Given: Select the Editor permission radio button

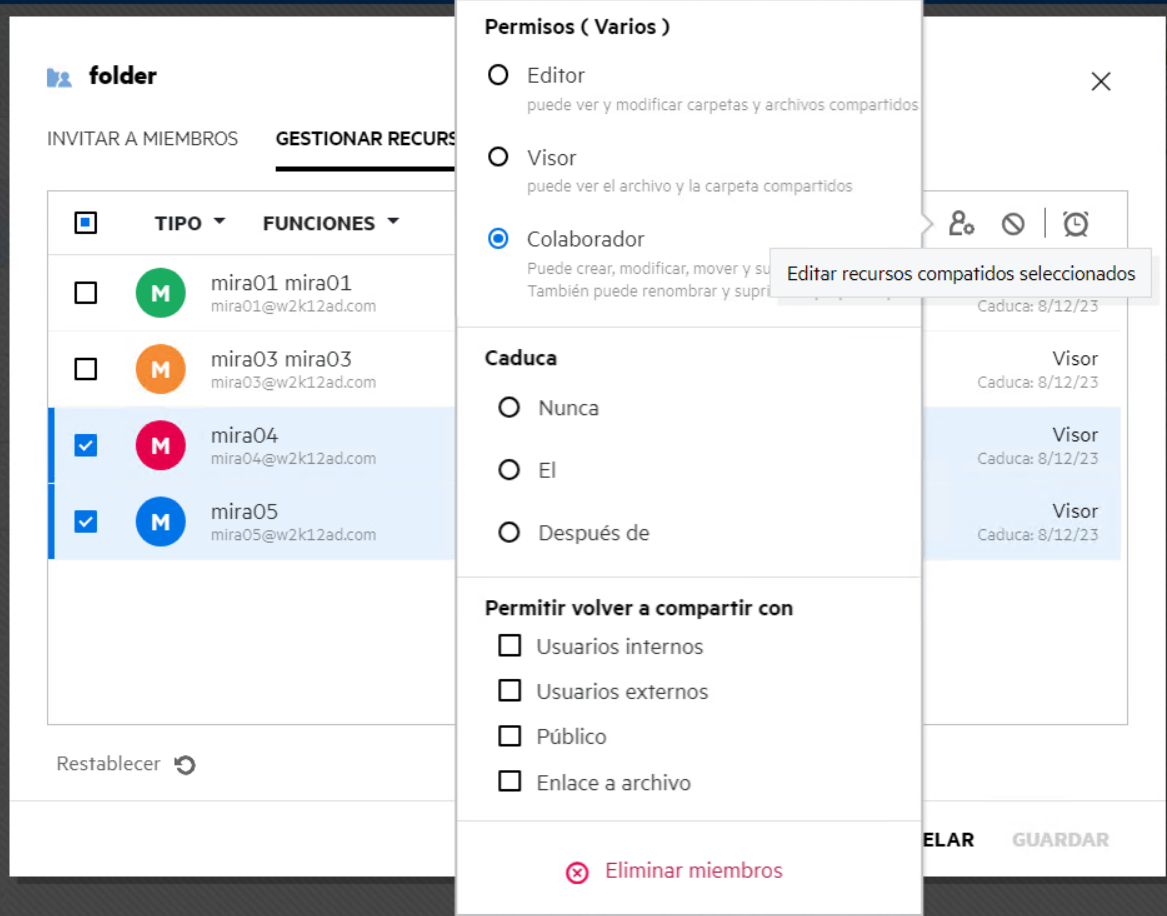Looking at the screenshot, I should (498, 75).
